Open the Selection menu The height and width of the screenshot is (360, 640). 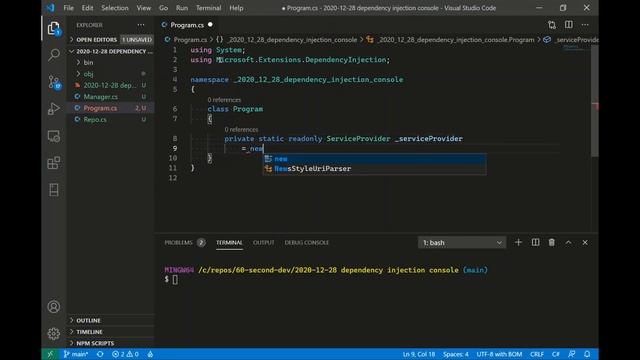coord(115,8)
